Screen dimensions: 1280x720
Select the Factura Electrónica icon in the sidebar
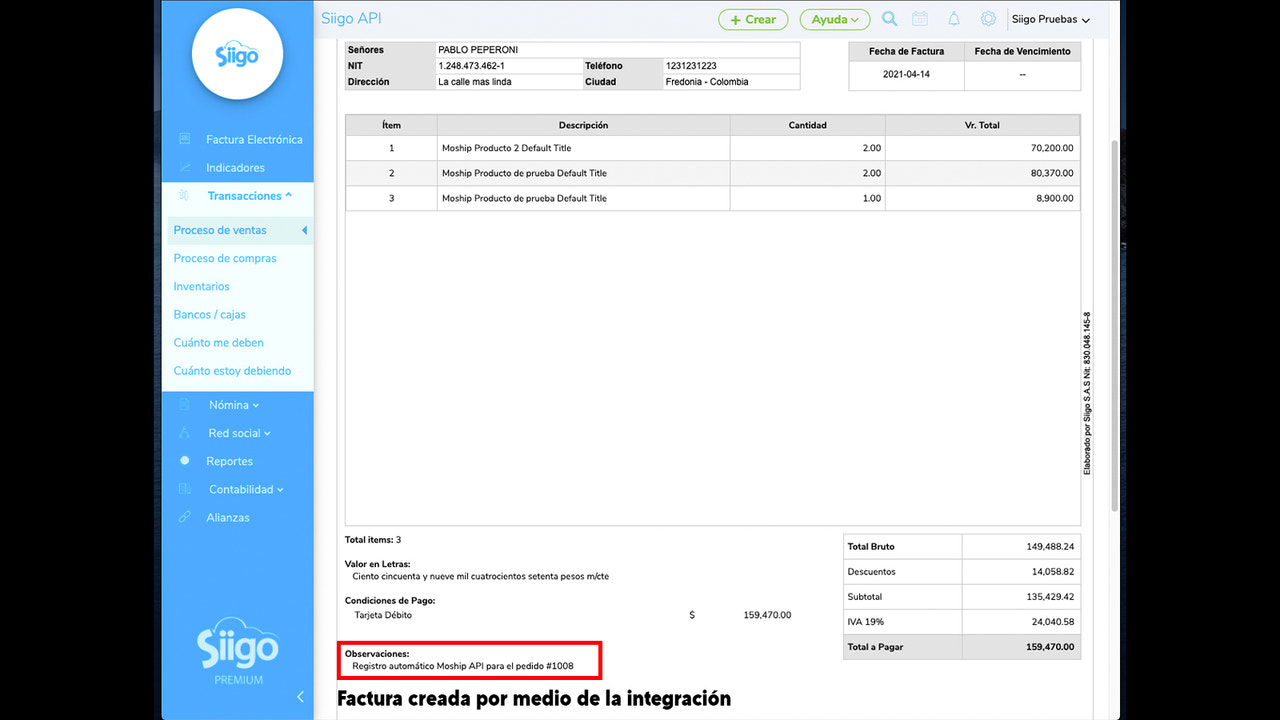click(184, 139)
